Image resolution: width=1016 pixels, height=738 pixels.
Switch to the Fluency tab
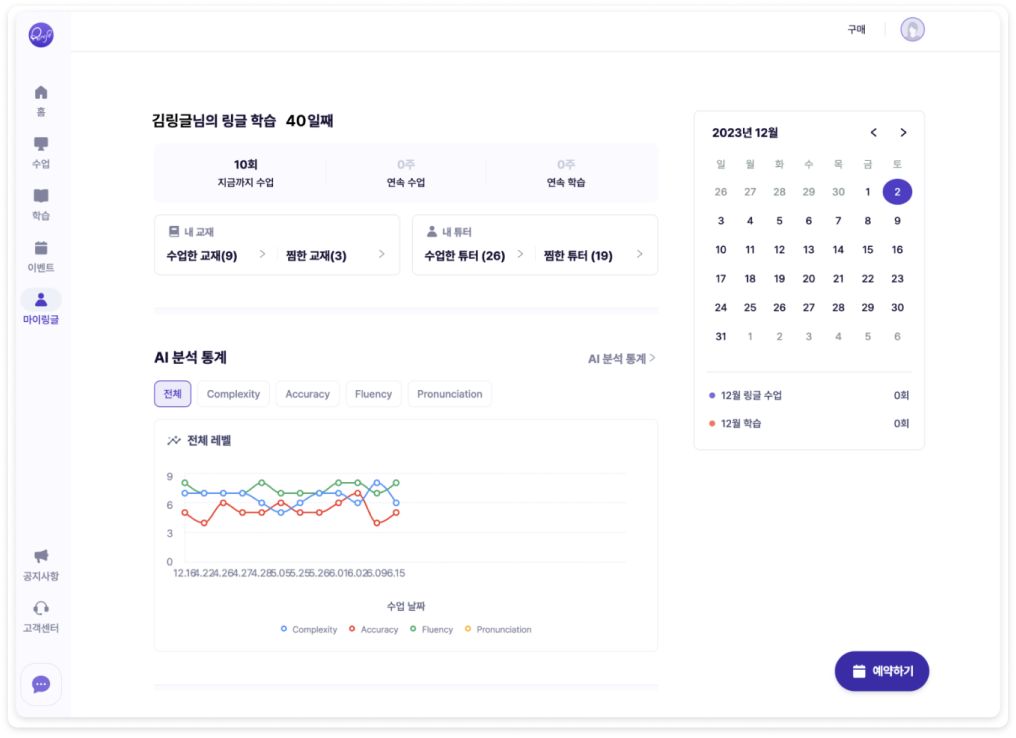(373, 394)
